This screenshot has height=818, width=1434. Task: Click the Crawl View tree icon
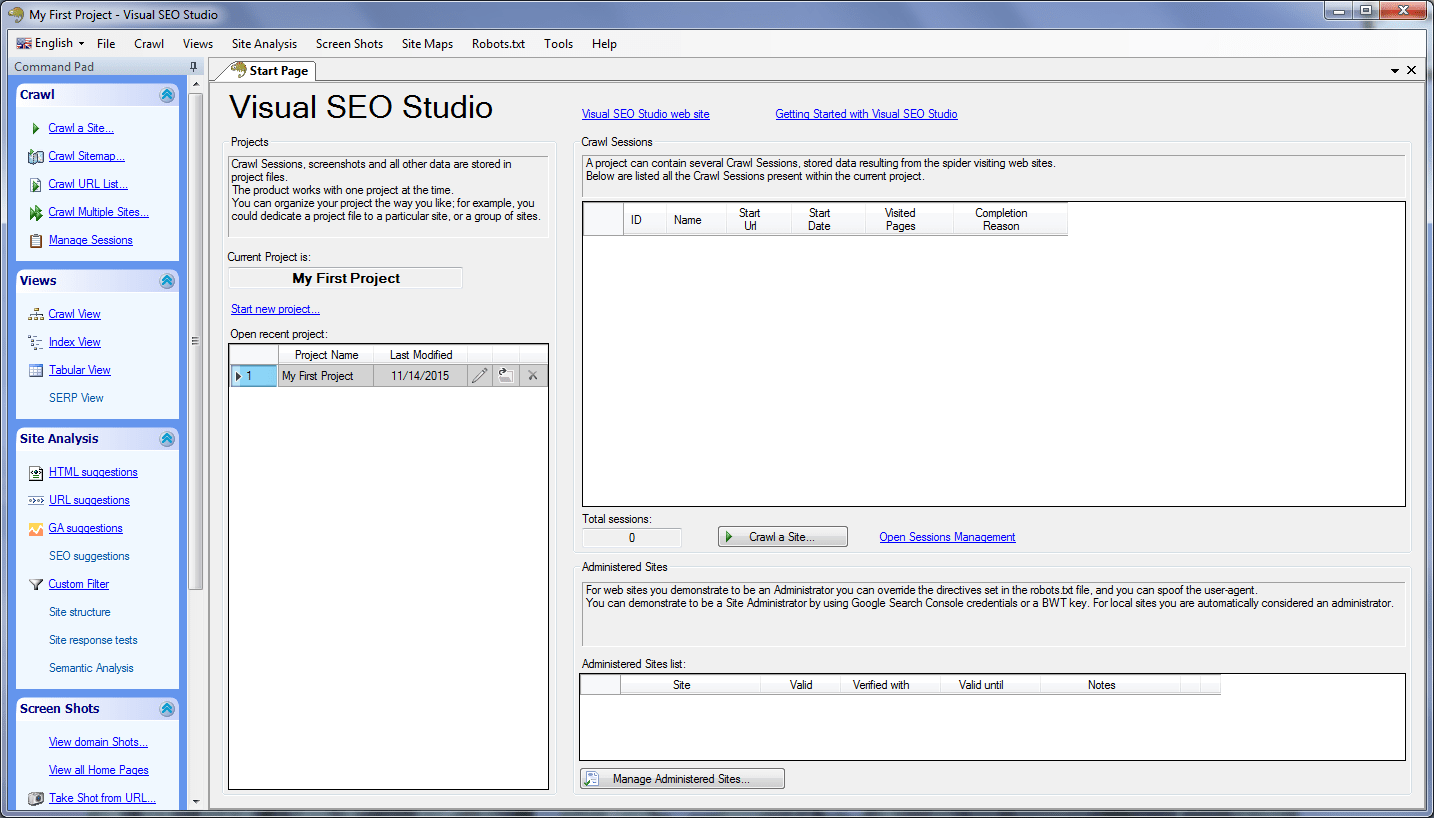(x=36, y=314)
